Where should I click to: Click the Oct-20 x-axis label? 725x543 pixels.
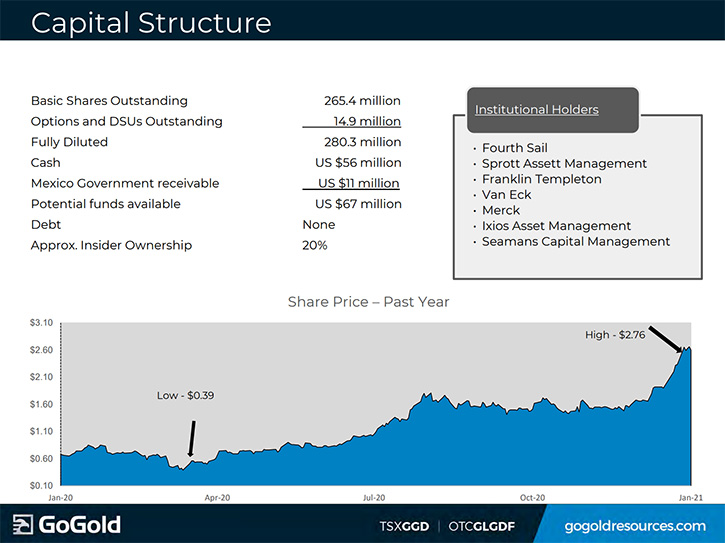coord(533,498)
